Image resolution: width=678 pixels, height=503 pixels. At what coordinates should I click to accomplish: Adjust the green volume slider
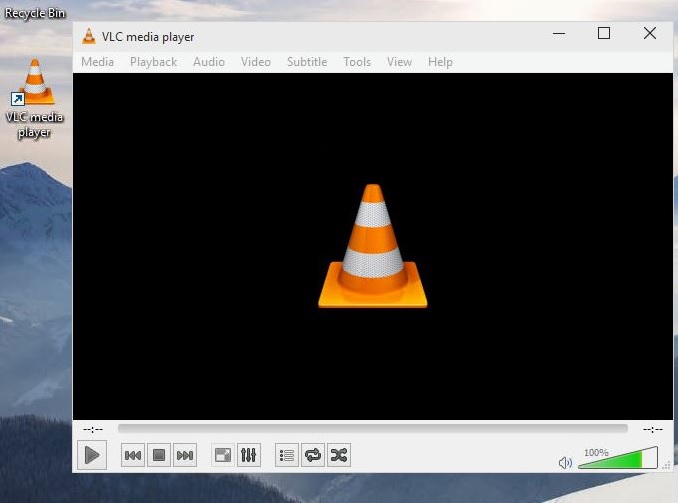coord(616,460)
